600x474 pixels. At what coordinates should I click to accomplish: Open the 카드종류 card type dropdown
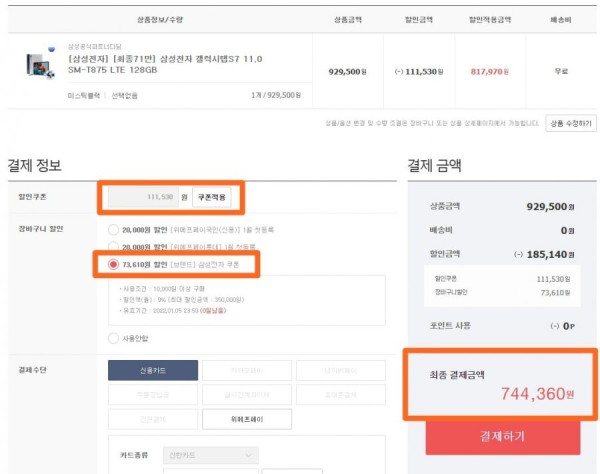(211, 455)
